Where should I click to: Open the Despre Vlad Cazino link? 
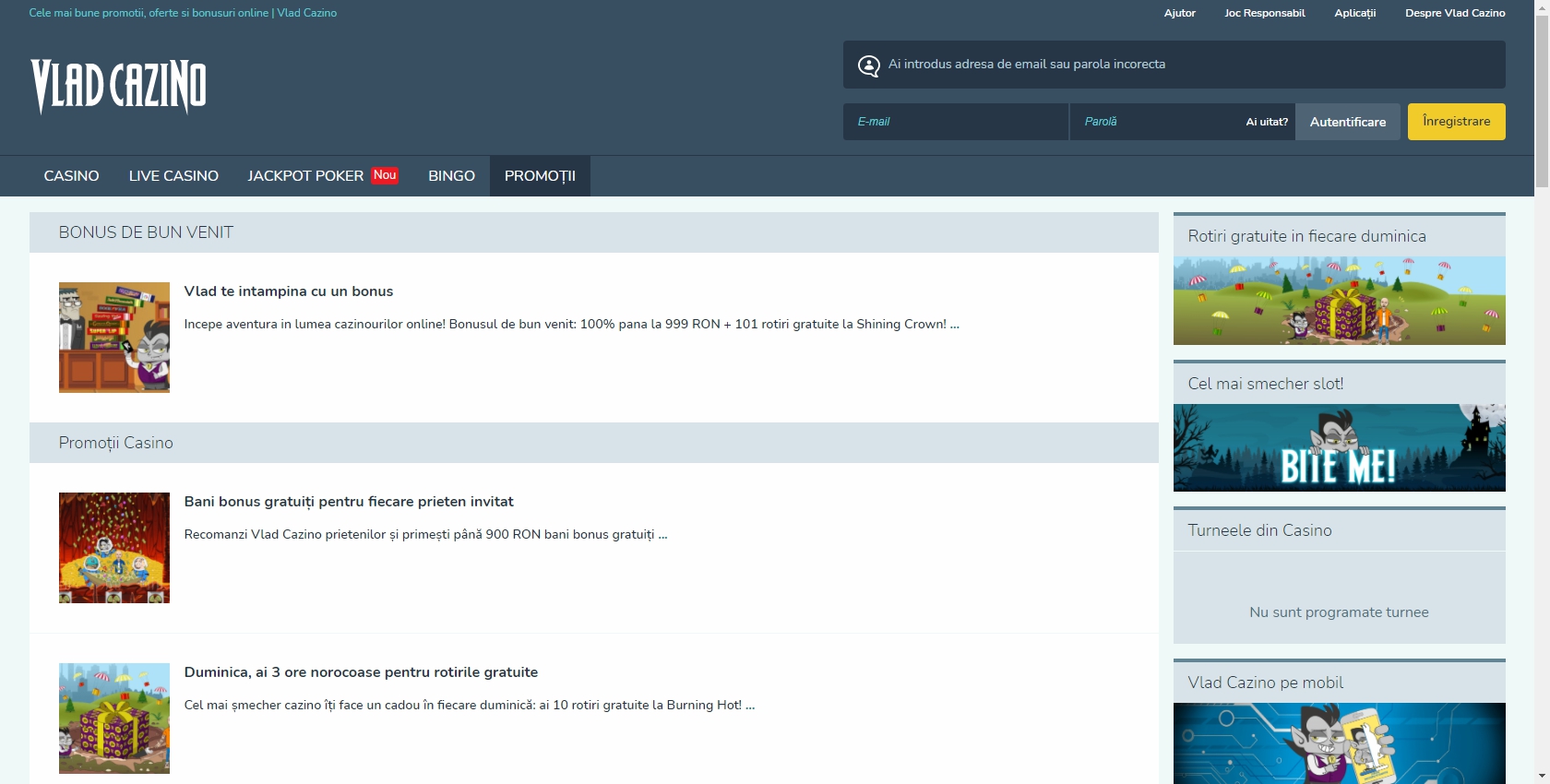[1455, 13]
